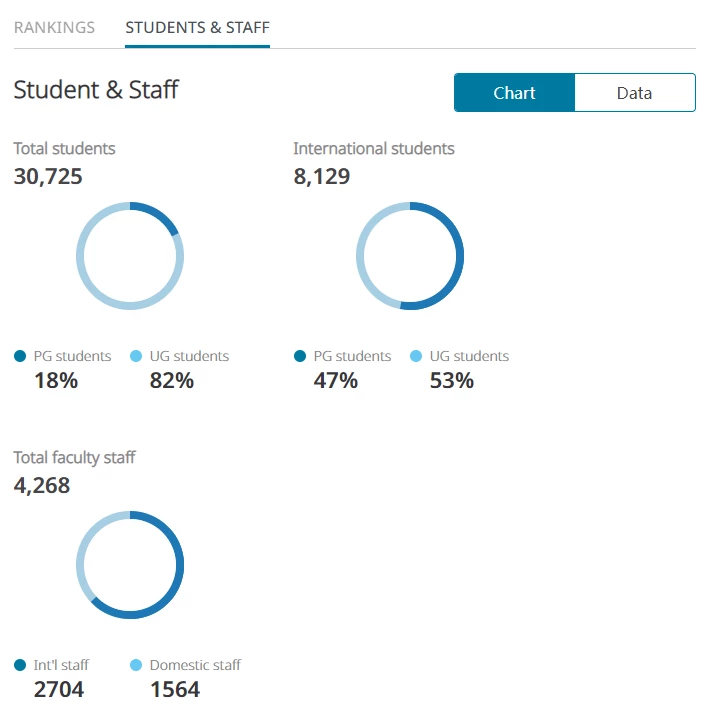This screenshot has width=715, height=726.
Task: Click UG students legend dot under International students
Action: (416, 356)
